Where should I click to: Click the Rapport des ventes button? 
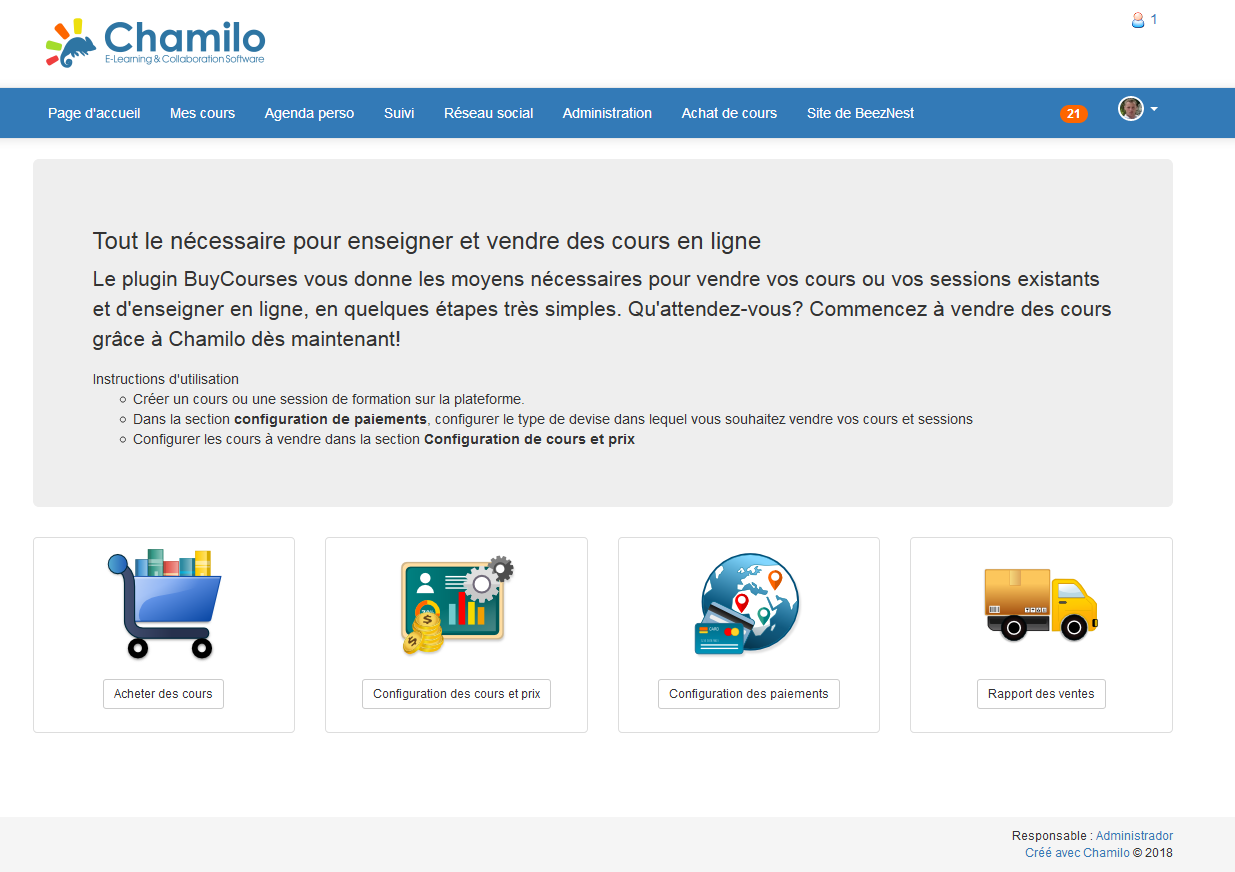(x=1041, y=693)
